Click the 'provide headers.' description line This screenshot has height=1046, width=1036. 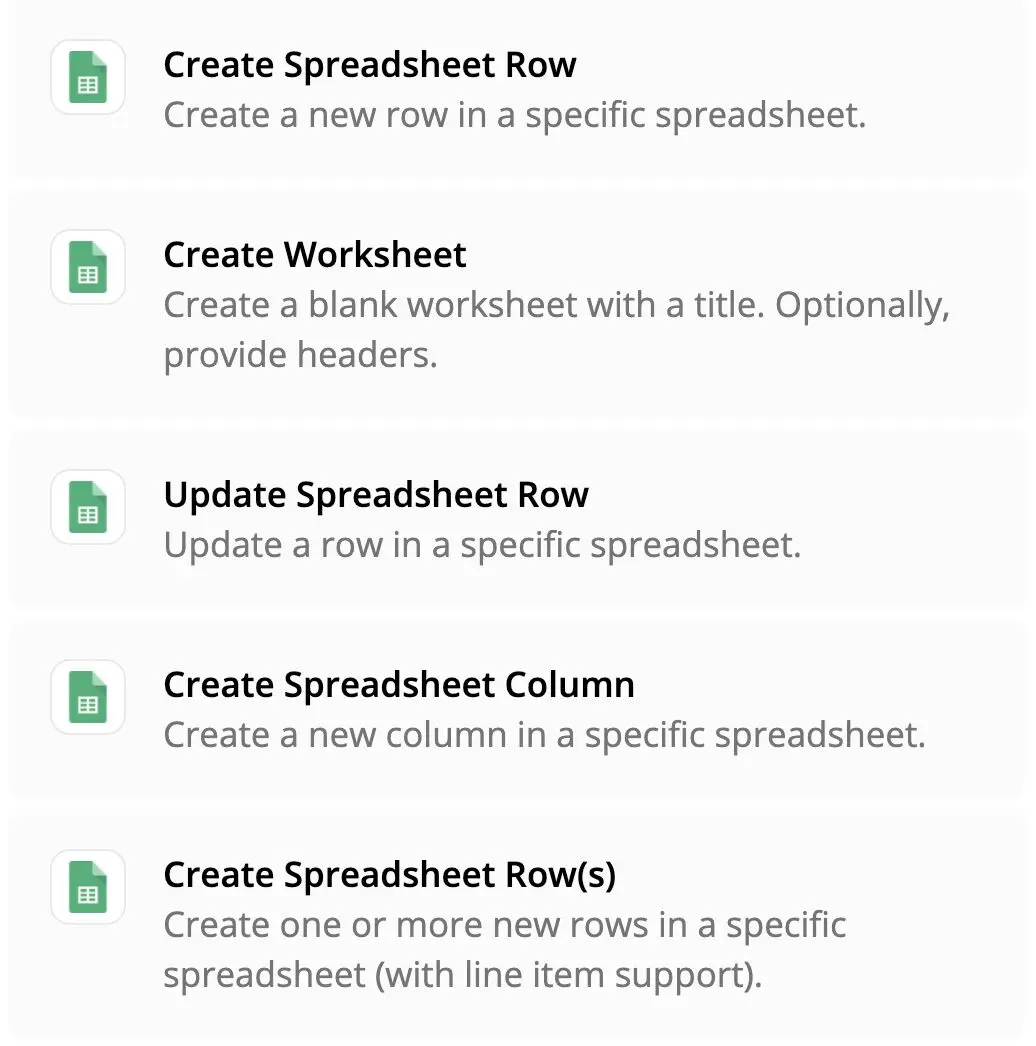301,356
